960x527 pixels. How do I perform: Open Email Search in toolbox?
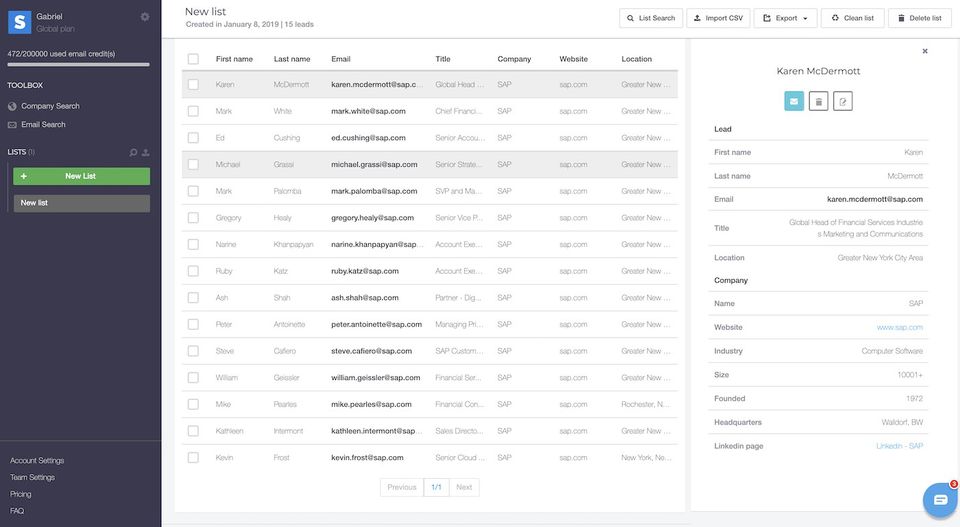point(43,125)
